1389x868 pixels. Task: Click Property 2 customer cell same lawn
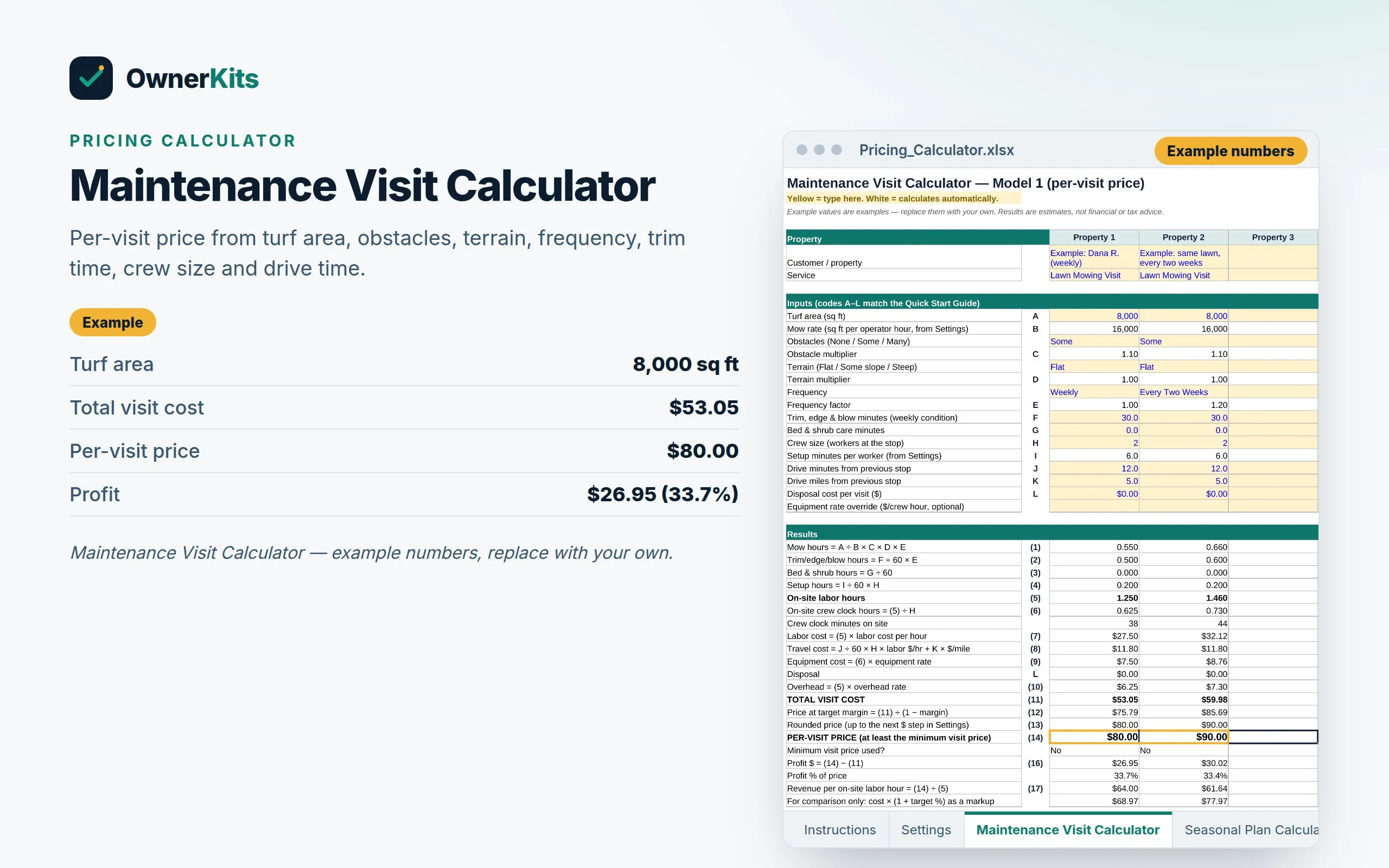tap(1183, 257)
